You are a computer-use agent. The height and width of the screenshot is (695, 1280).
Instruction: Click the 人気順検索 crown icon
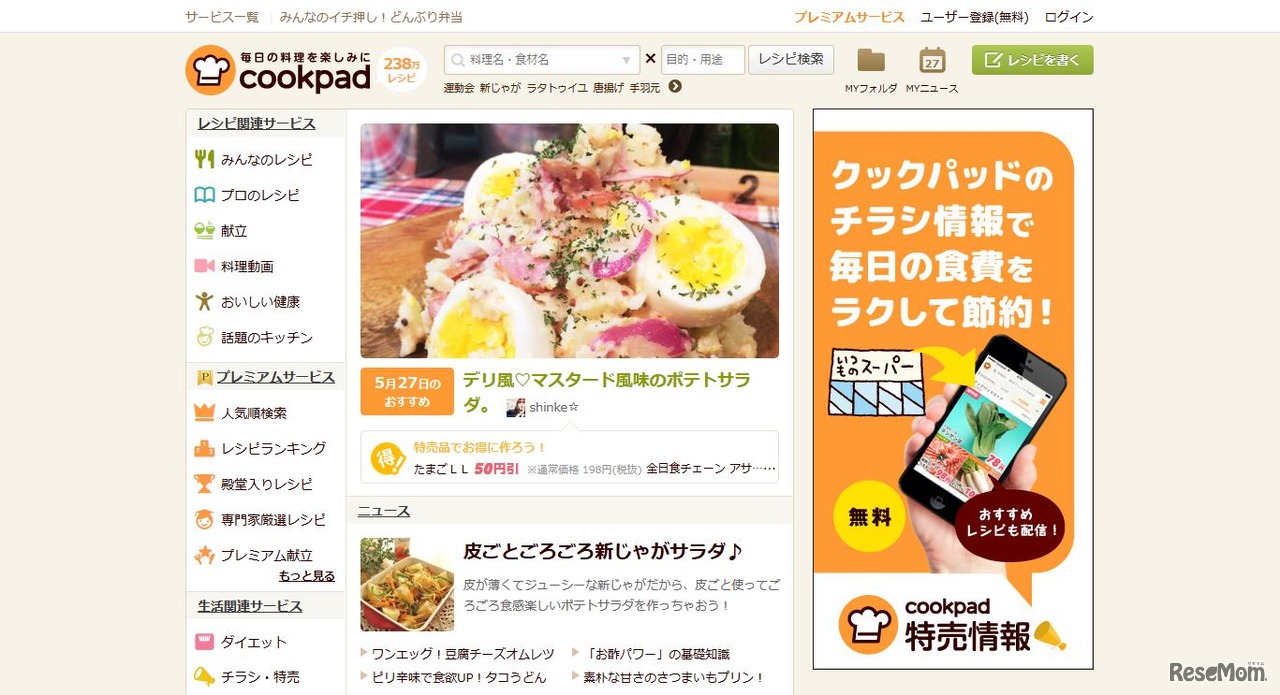[204, 412]
